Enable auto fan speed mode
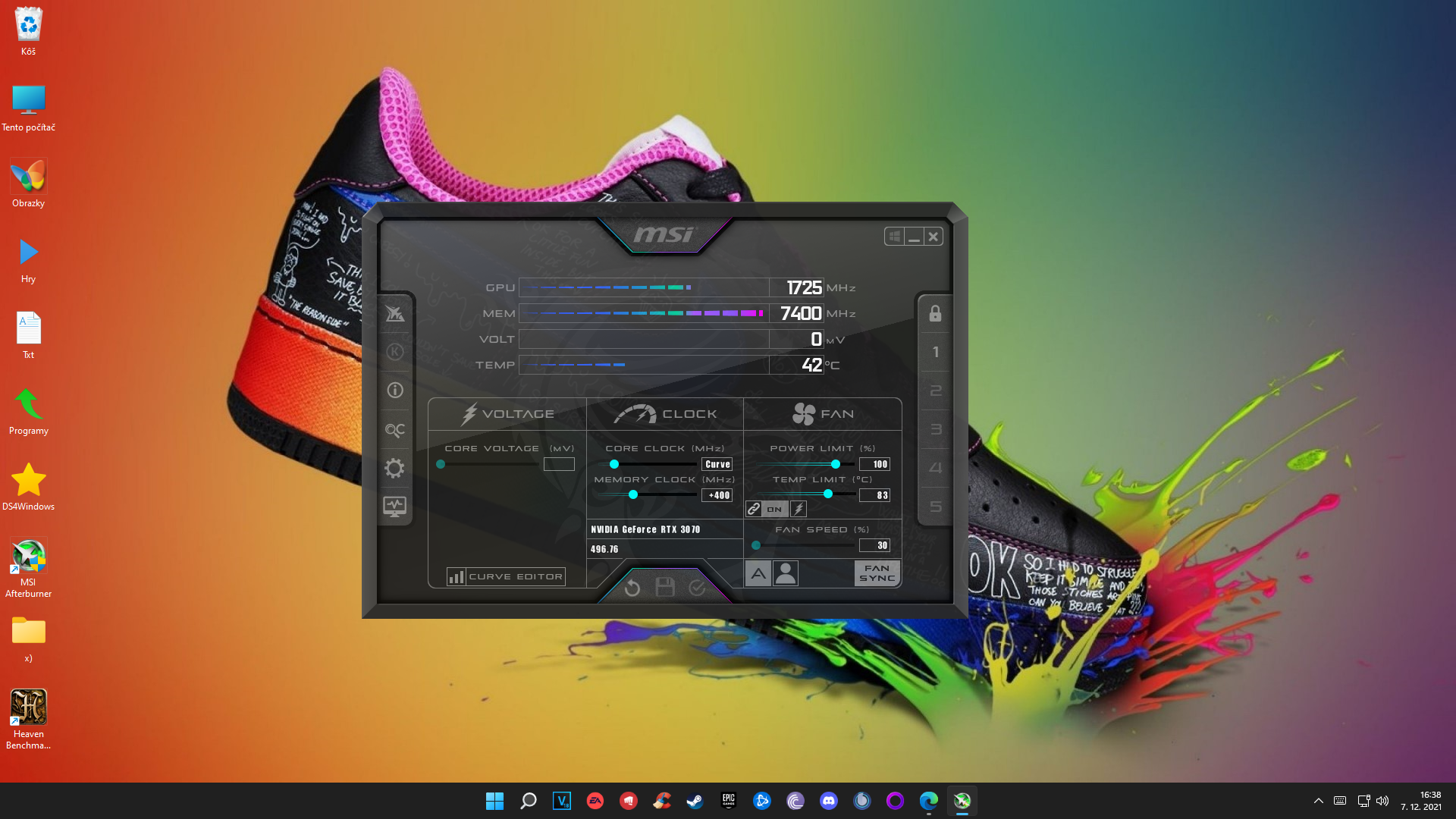This screenshot has width=1456, height=819. coord(758,573)
